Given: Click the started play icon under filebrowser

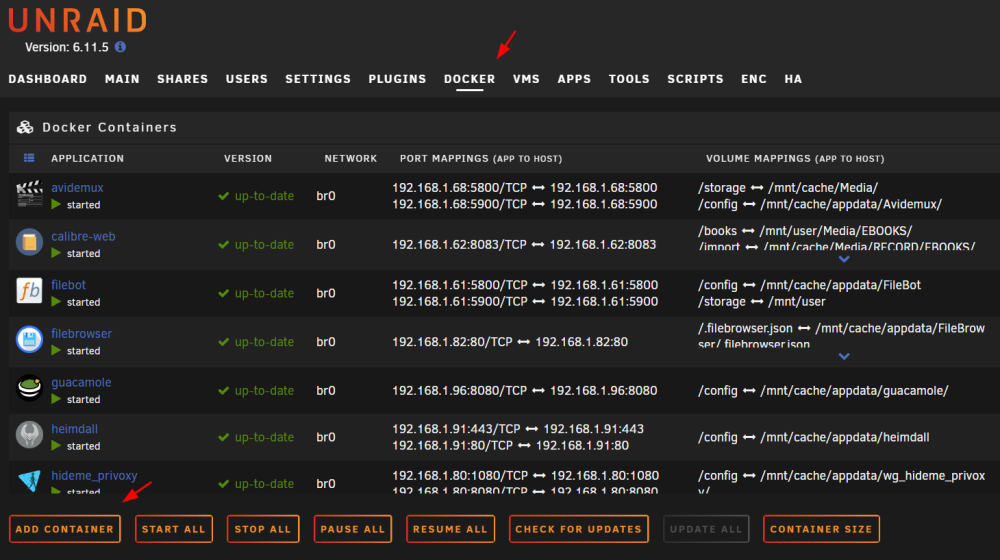Looking at the screenshot, I should pos(56,350).
